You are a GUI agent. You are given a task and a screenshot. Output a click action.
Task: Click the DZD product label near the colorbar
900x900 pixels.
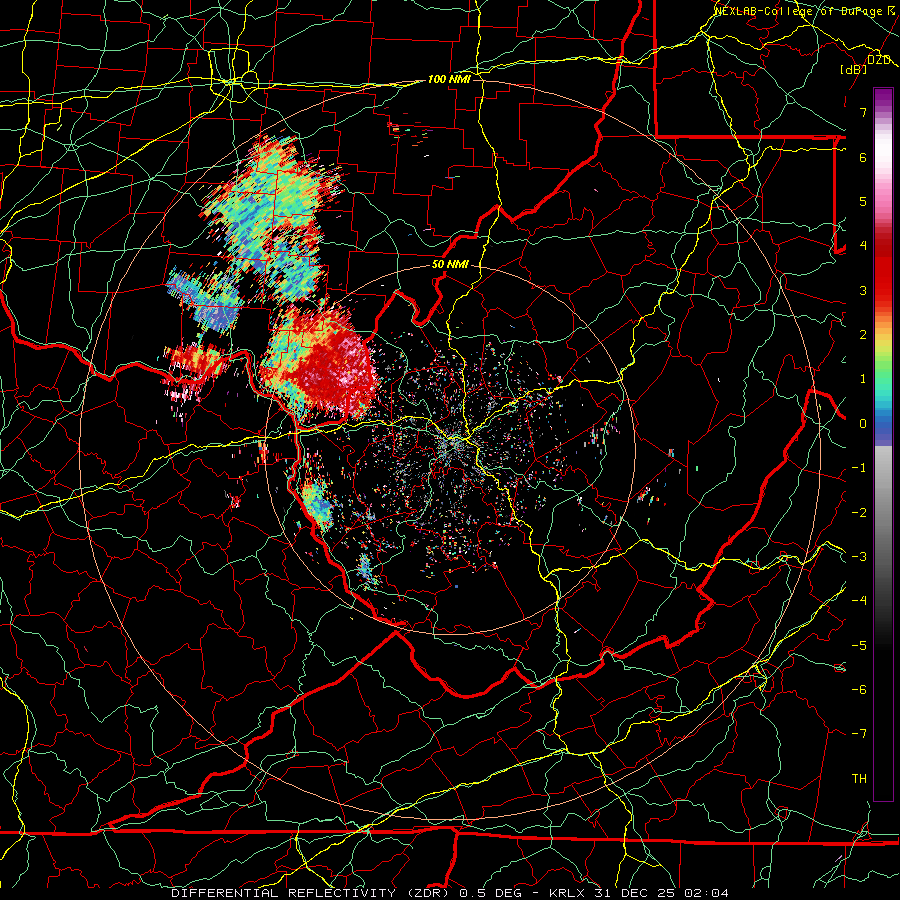879,60
